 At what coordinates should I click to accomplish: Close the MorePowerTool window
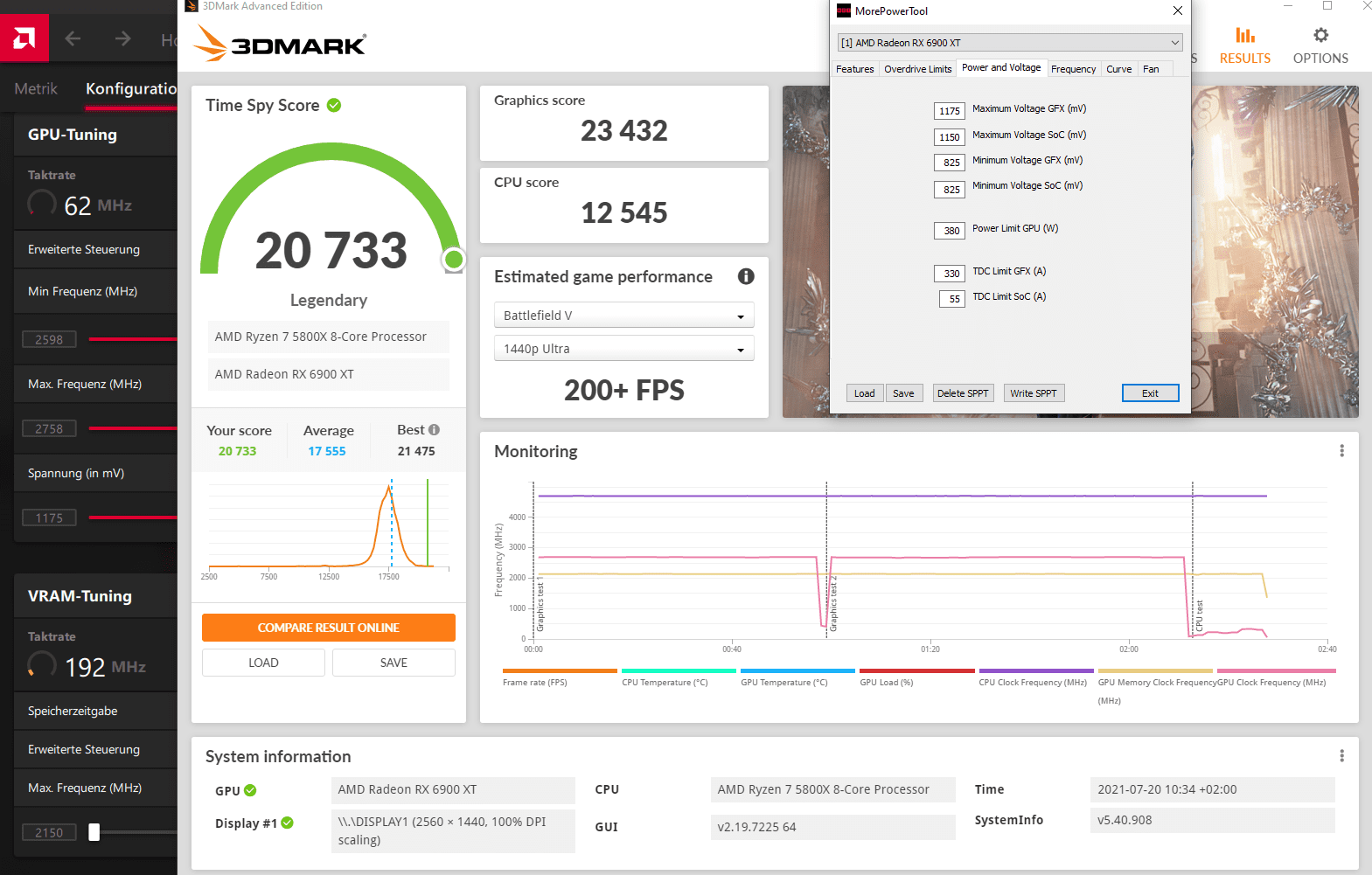(1178, 10)
